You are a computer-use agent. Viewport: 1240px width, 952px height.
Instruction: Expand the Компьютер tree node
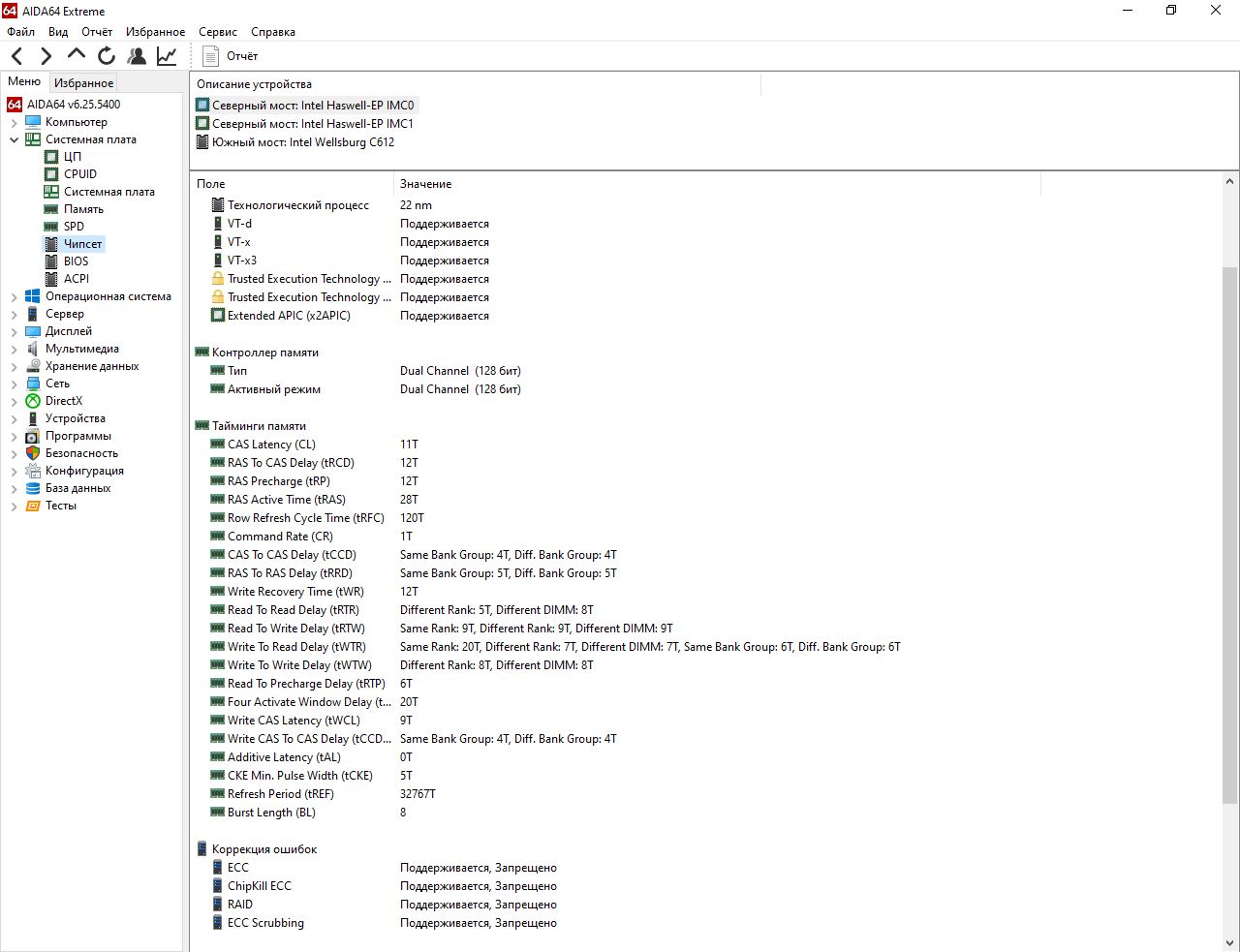(15, 123)
